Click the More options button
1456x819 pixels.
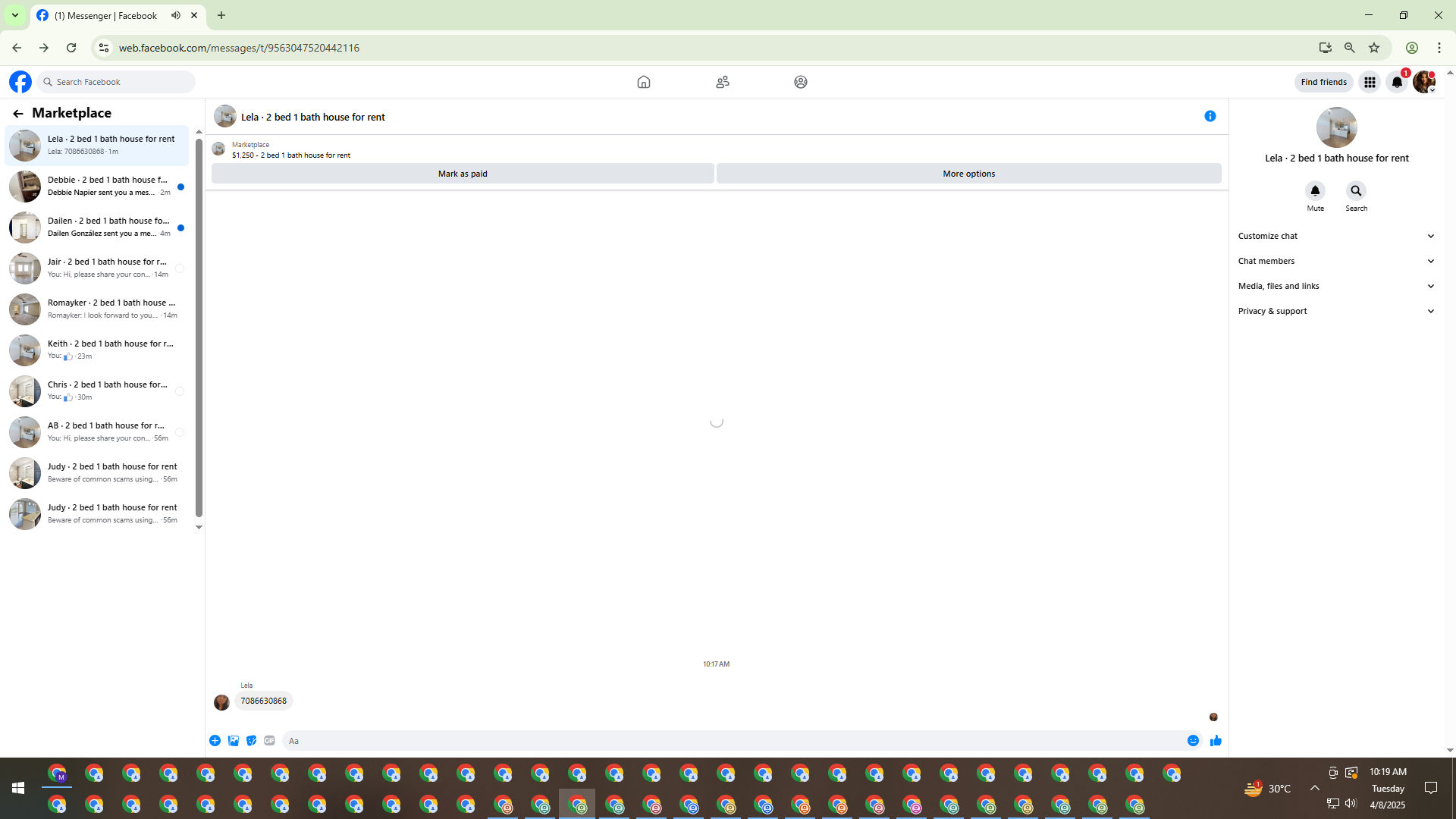pyautogui.click(x=968, y=174)
